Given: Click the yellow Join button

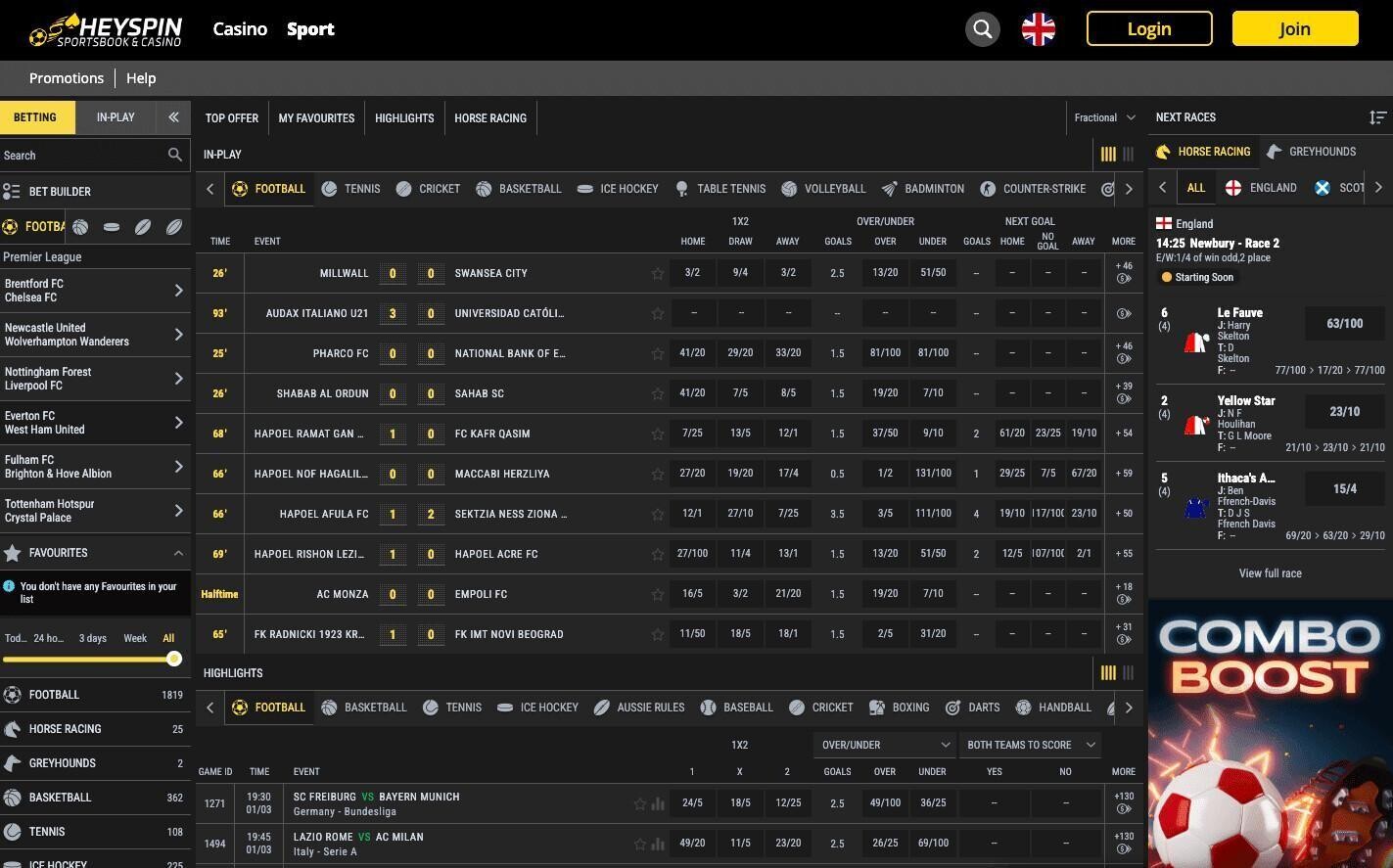Looking at the screenshot, I should (x=1295, y=28).
